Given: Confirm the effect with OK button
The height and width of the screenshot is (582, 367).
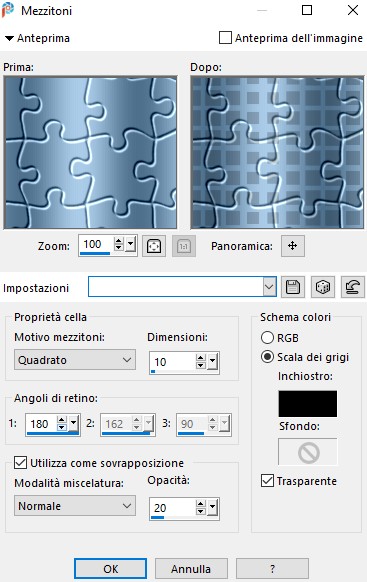Looking at the screenshot, I should [110, 569].
